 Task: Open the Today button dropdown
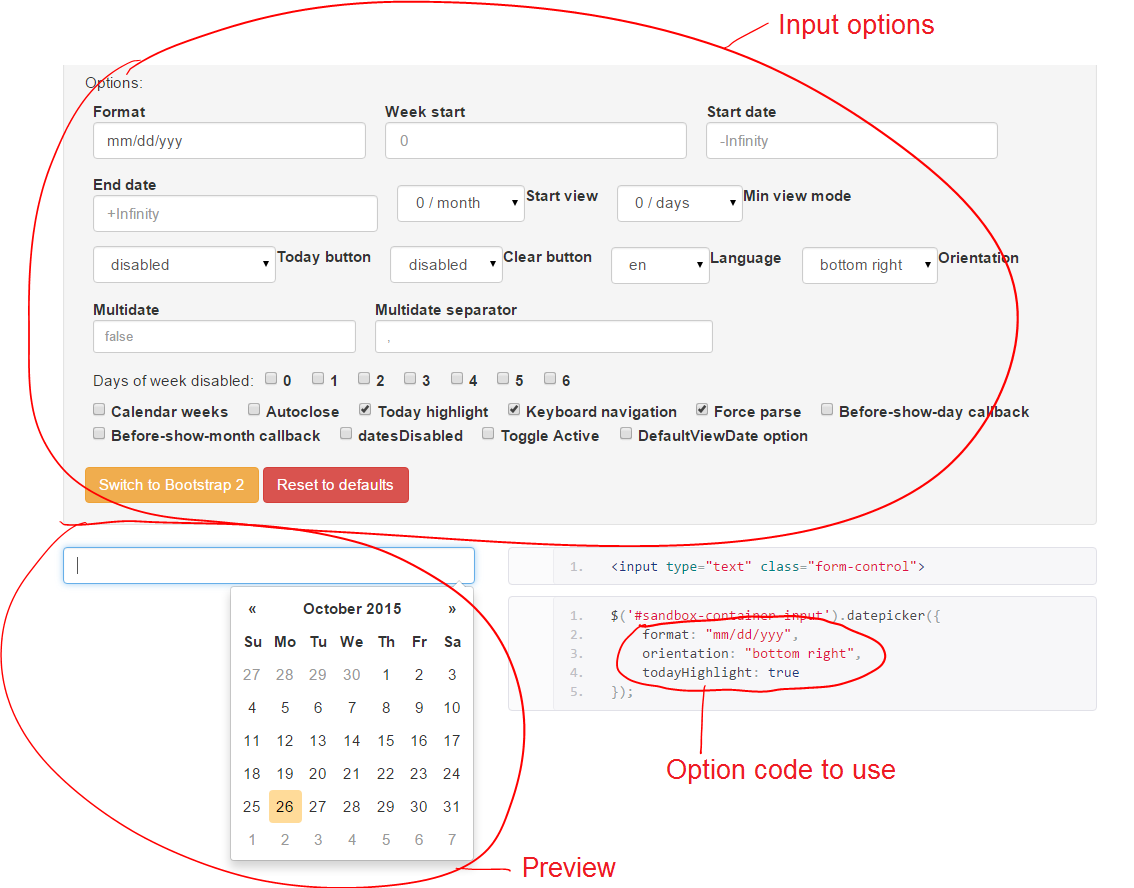184,264
